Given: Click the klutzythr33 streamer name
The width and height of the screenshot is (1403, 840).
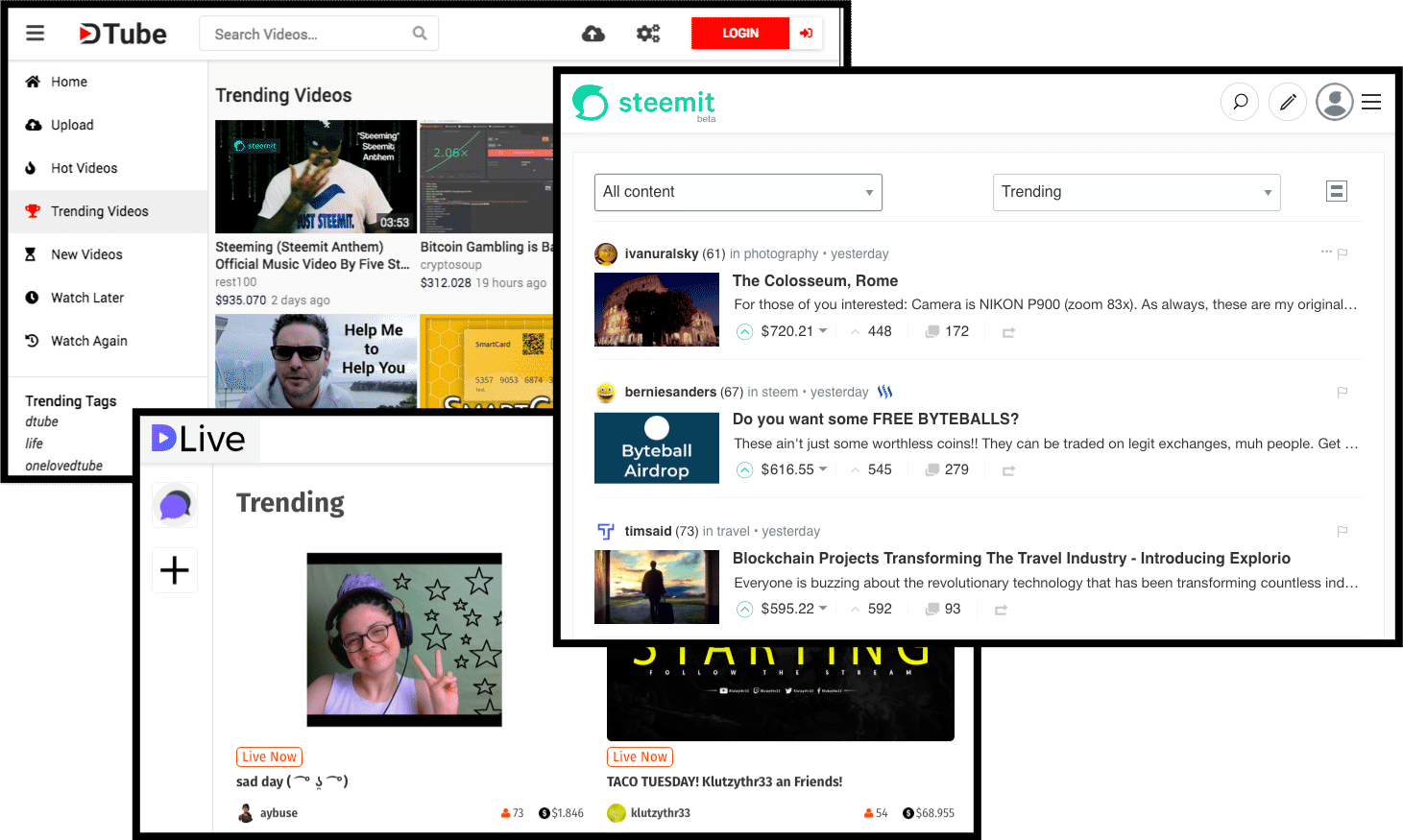Looking at the screenshot, I should (x=661, y=813).
